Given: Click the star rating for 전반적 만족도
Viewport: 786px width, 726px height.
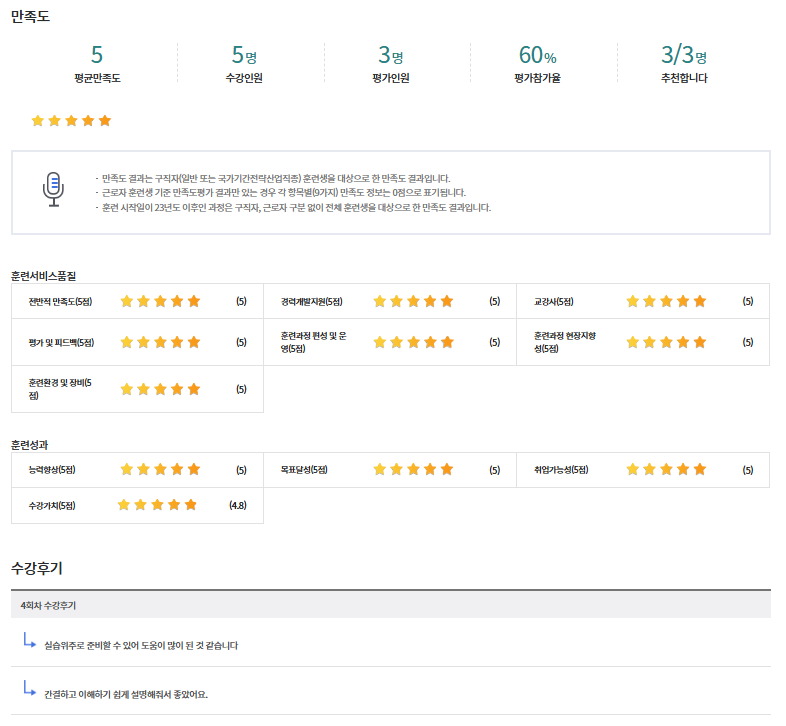Looking at the screenshot, I should (160, 301).
